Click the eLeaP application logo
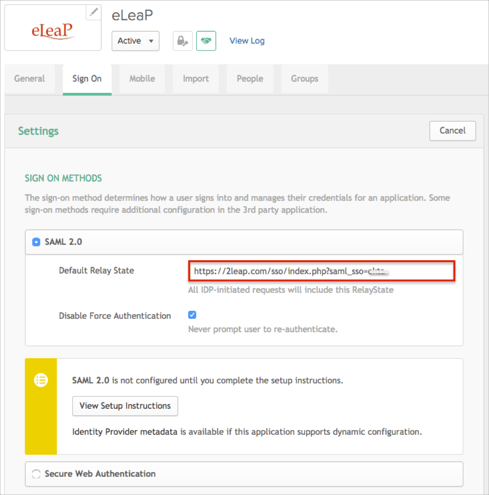Image resolution: width=489 pixels, height=495 pixels. click(x=53, y=31)
